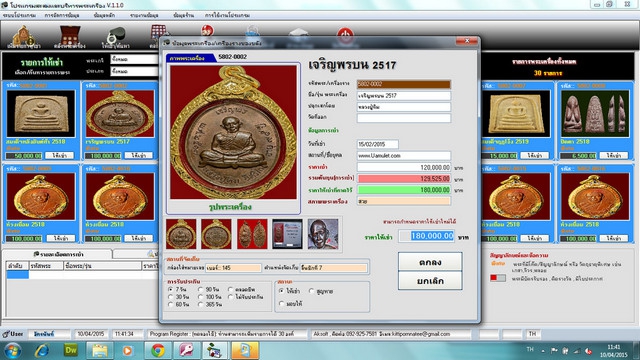This screenshot has height=360, width=640.
Task: Choose the 365 วัน warranty option
Action: (x=200, y=304)
